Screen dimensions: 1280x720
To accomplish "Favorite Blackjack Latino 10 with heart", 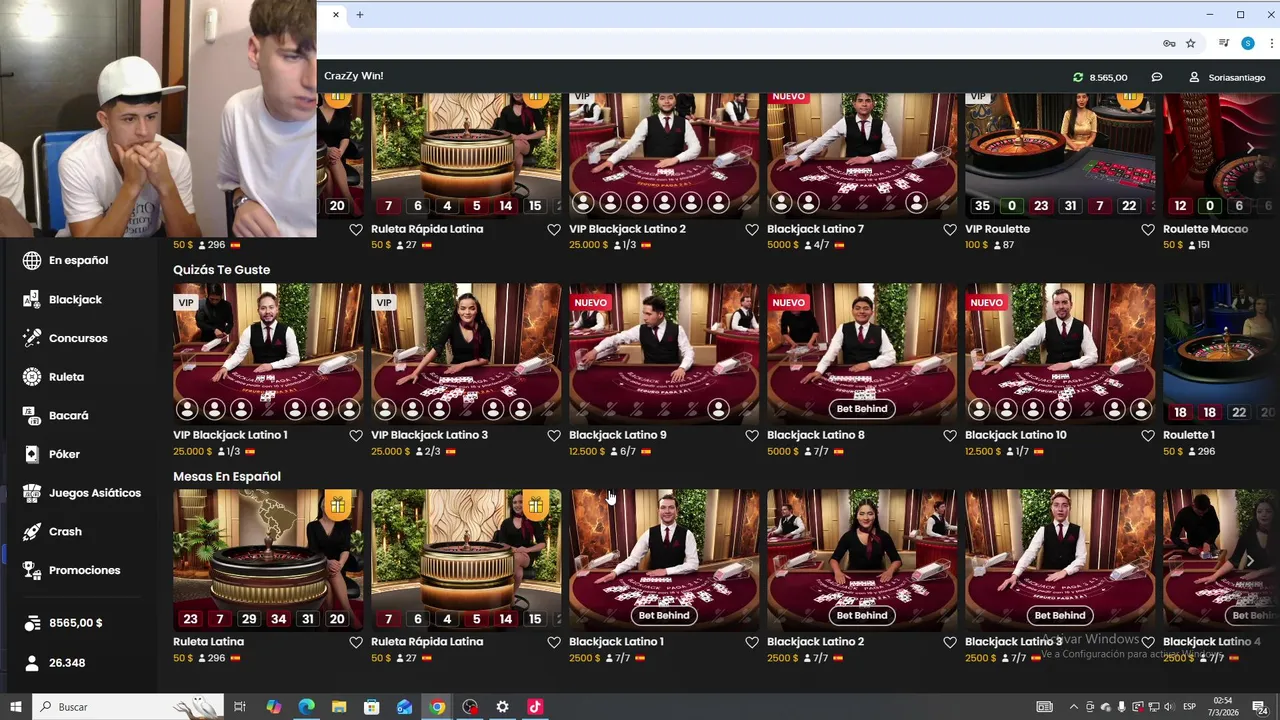I will click(x=1148, y=436).
